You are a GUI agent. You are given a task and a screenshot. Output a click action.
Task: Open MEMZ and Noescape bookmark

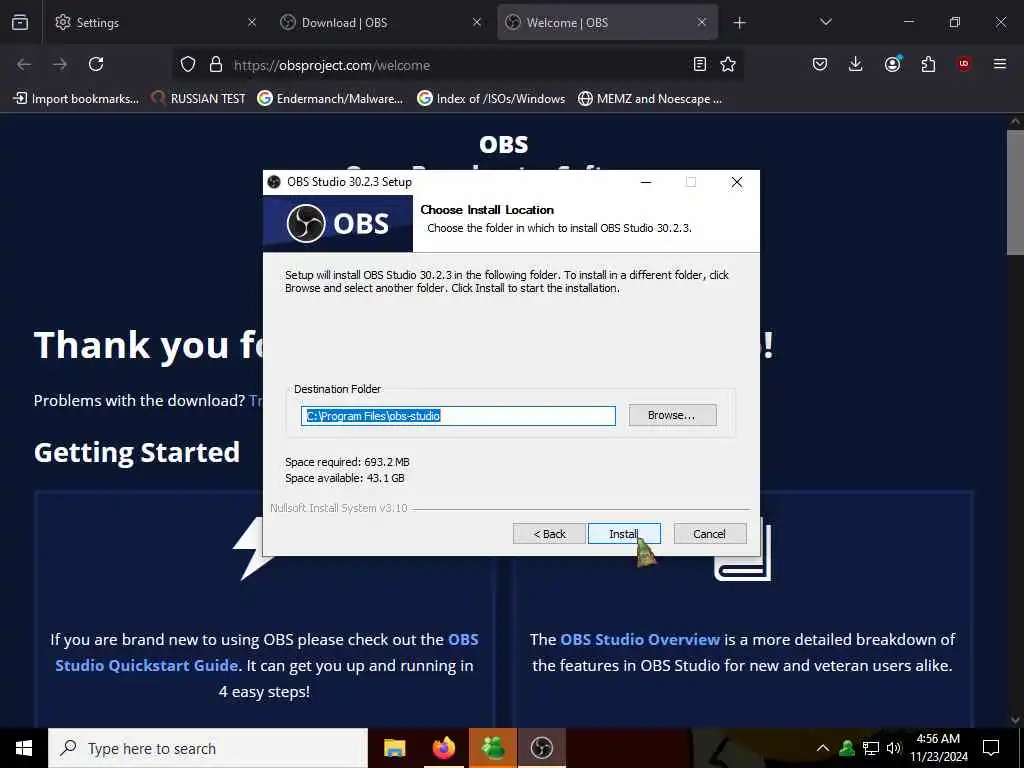click(650, 99)
